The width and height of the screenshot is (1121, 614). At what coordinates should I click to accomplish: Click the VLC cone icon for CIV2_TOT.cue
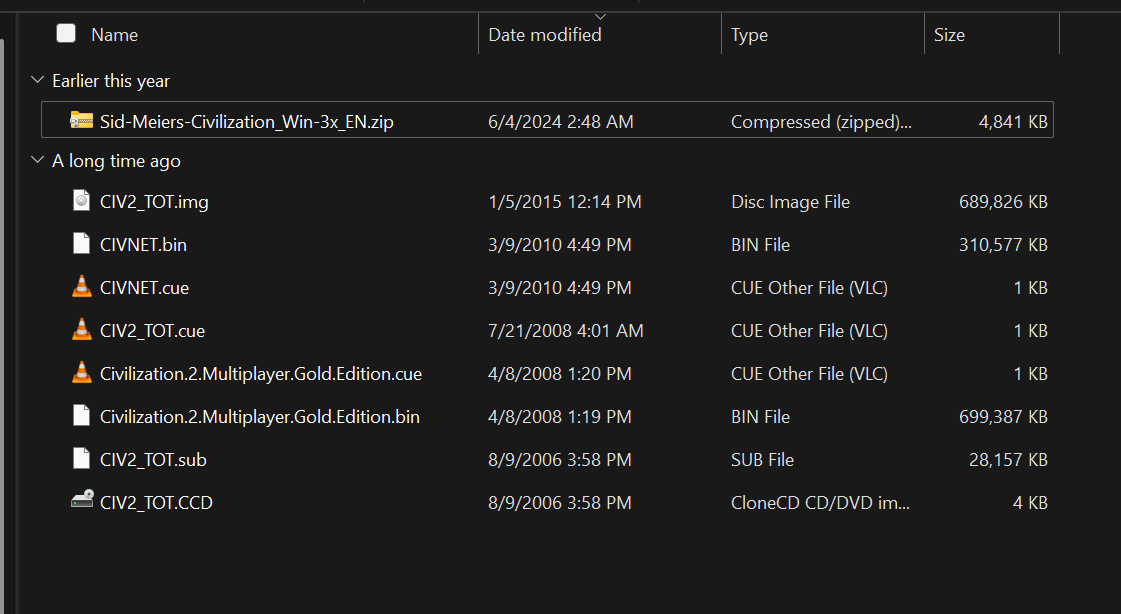(x=82, y=330)
